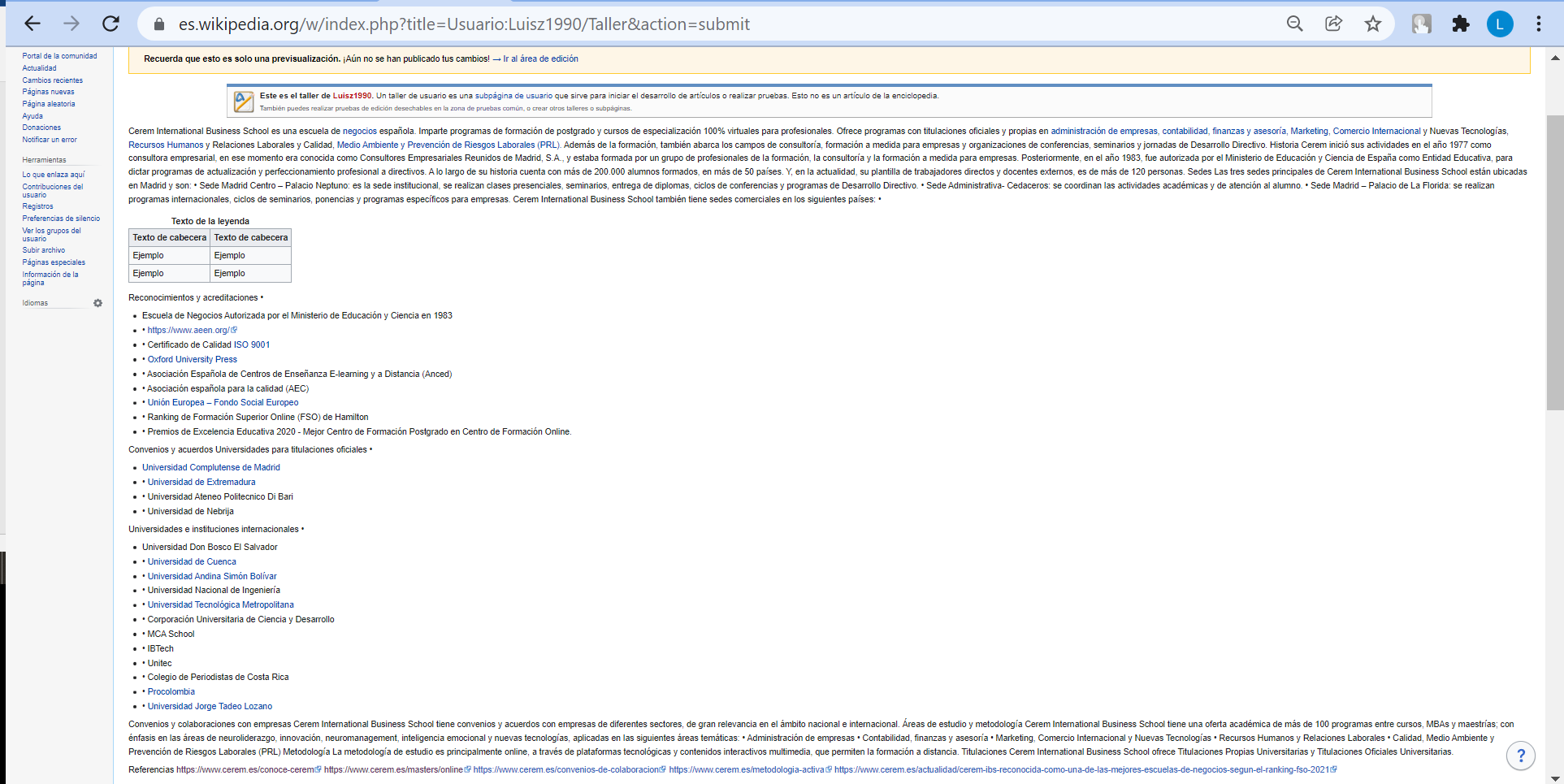Open the Oxford University Press link
The width and height of the screenshot is (1564, 784).
pos(193,359)
